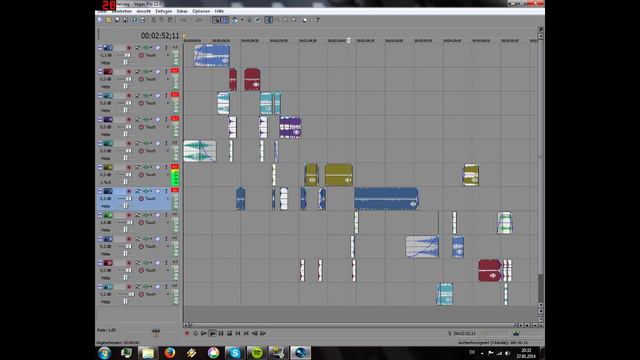Adjust the playback Rate slider

coord(156,331)
